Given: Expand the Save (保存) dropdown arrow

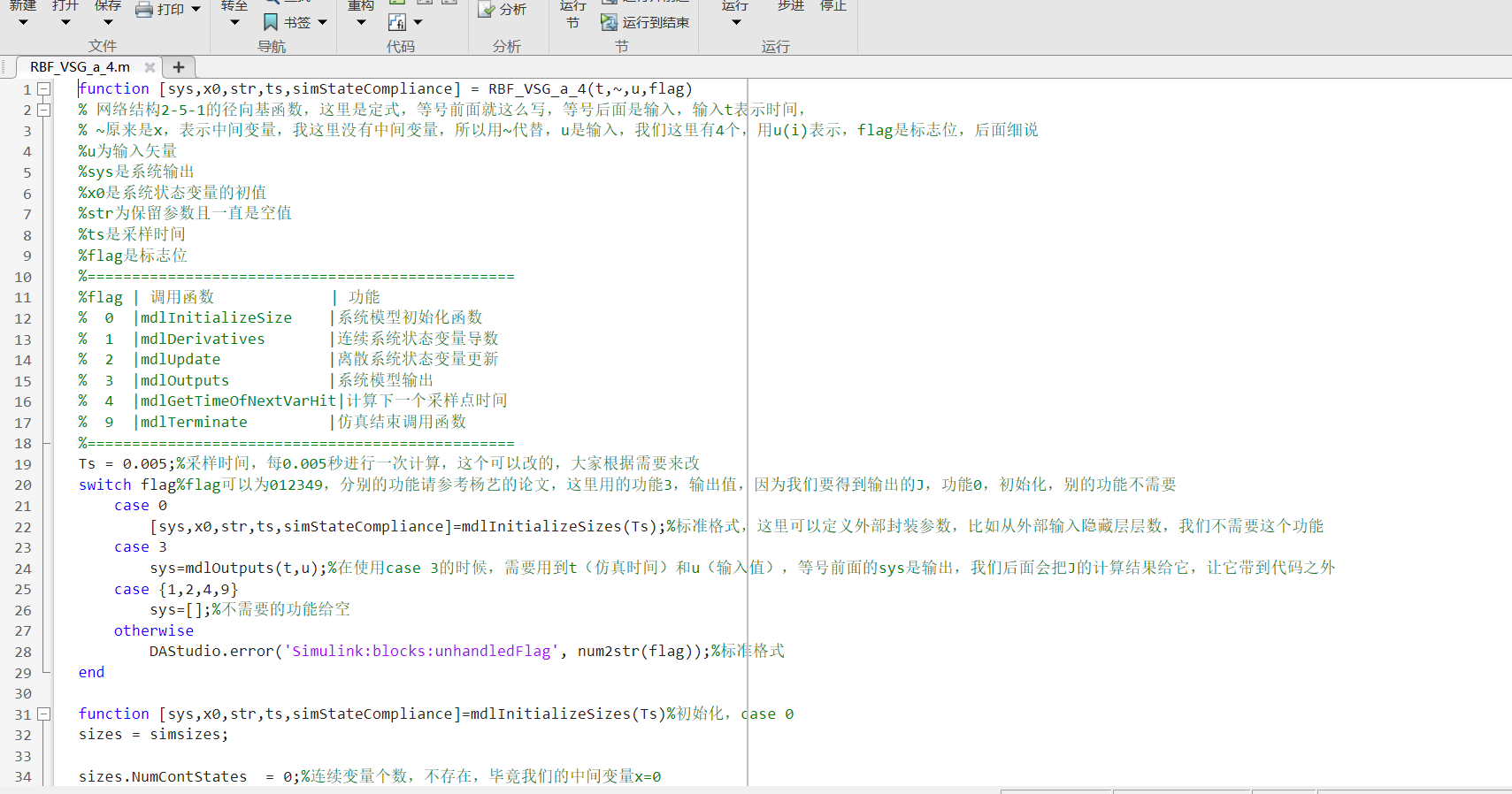Looking at the screenshot, I should [x=108, y=22].
